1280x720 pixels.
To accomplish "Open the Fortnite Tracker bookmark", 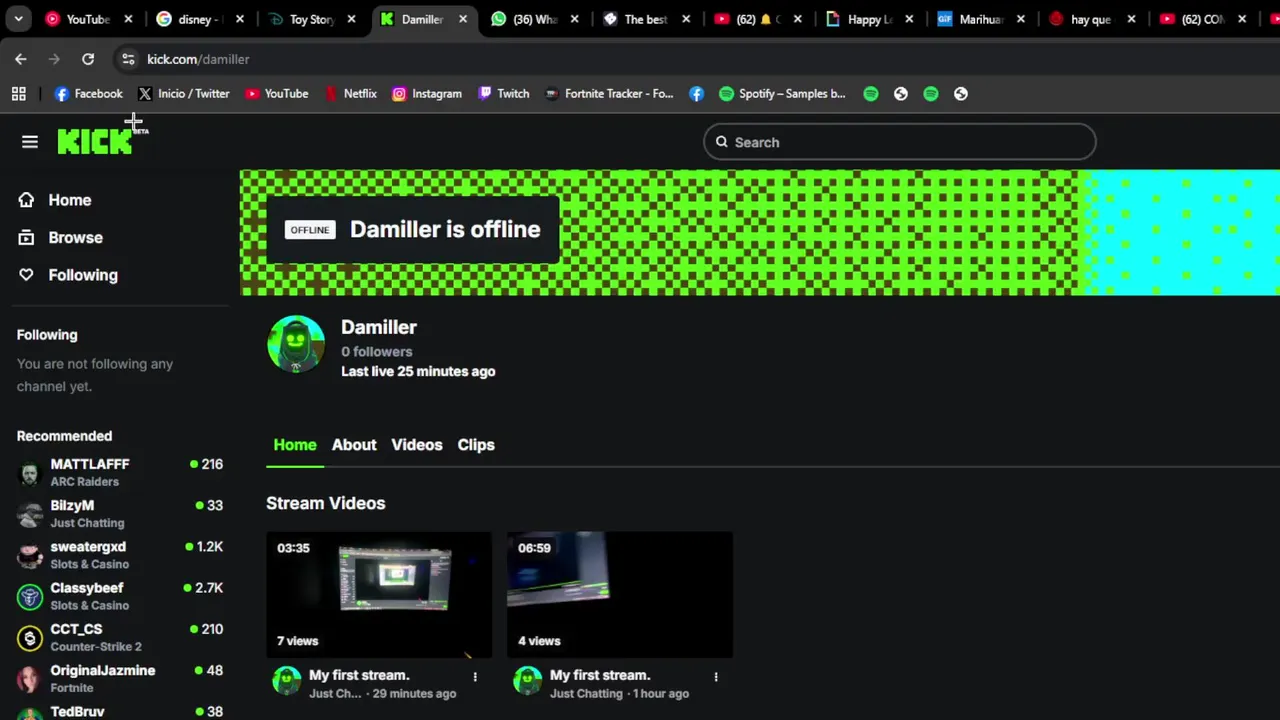I will click(609, 94).
